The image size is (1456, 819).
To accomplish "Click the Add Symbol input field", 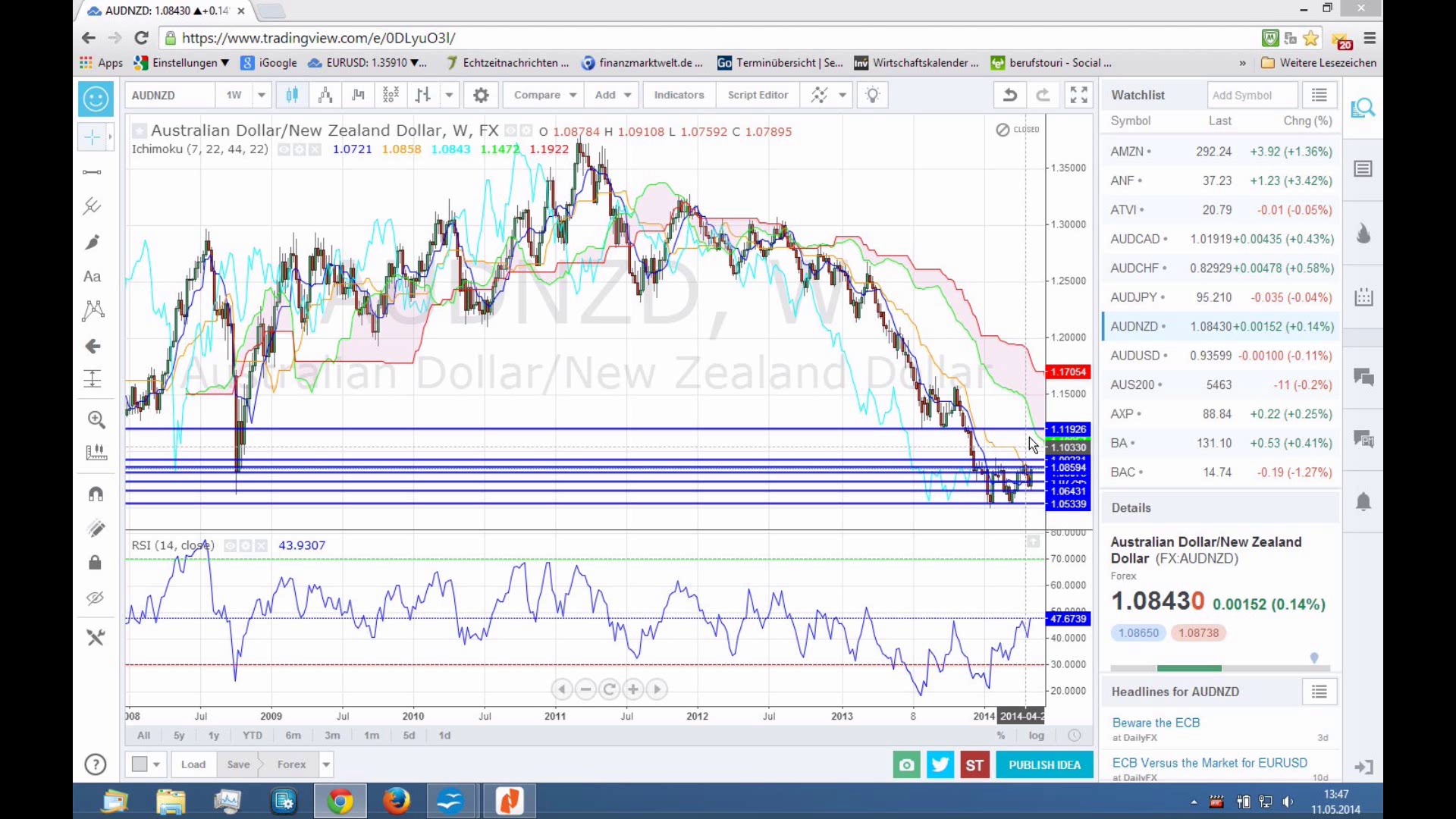I will click(1252, 95).
